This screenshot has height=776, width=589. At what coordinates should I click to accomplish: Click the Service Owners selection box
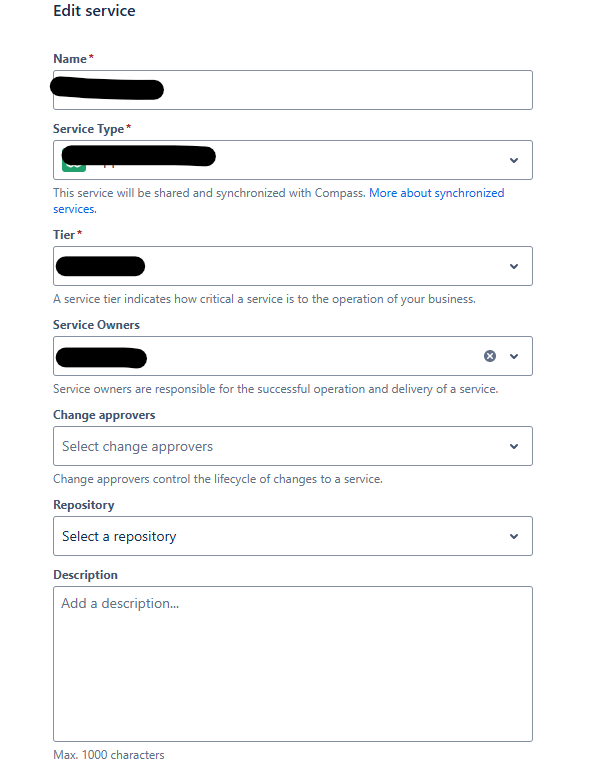(x=293, y=356)
